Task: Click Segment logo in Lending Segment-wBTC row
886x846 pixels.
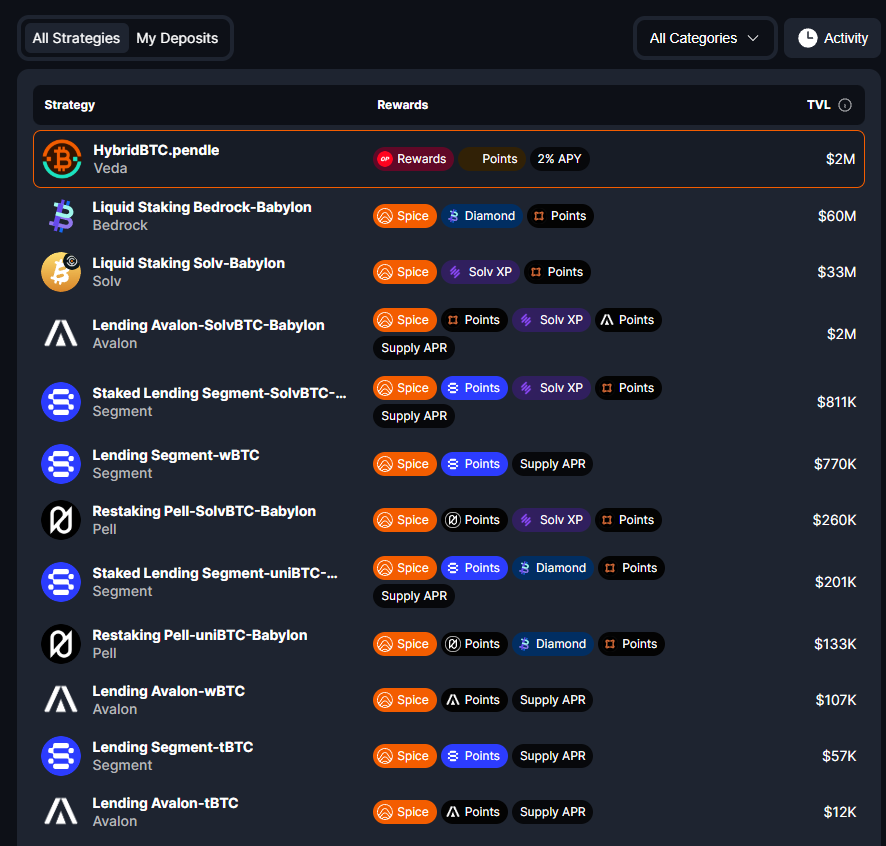Action: coord(61,464)
